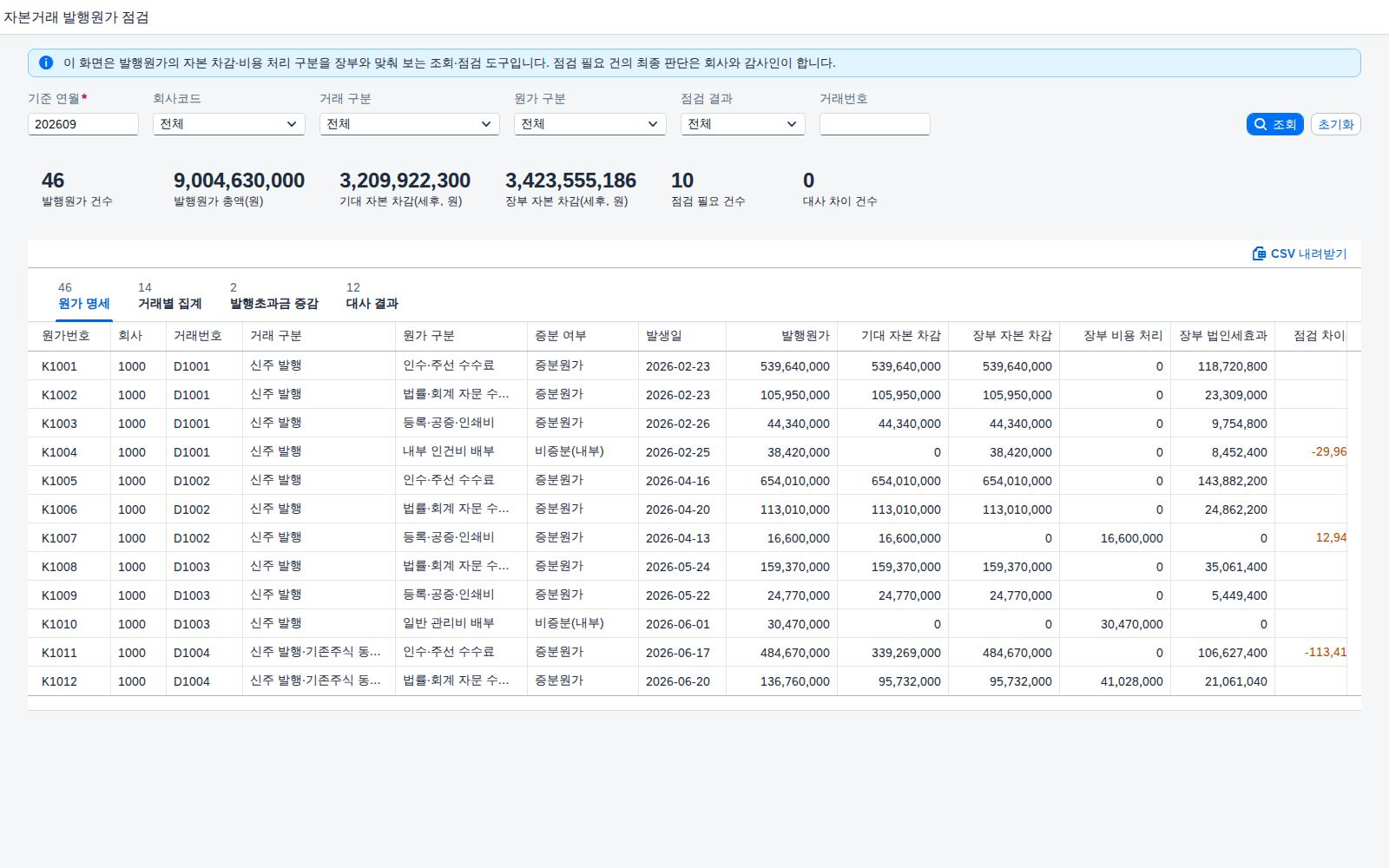Click the 118,720,800 tax effect cell
Viewport: 1389px width, 868px height.
pyautogui.click(x=1223, y=366)
